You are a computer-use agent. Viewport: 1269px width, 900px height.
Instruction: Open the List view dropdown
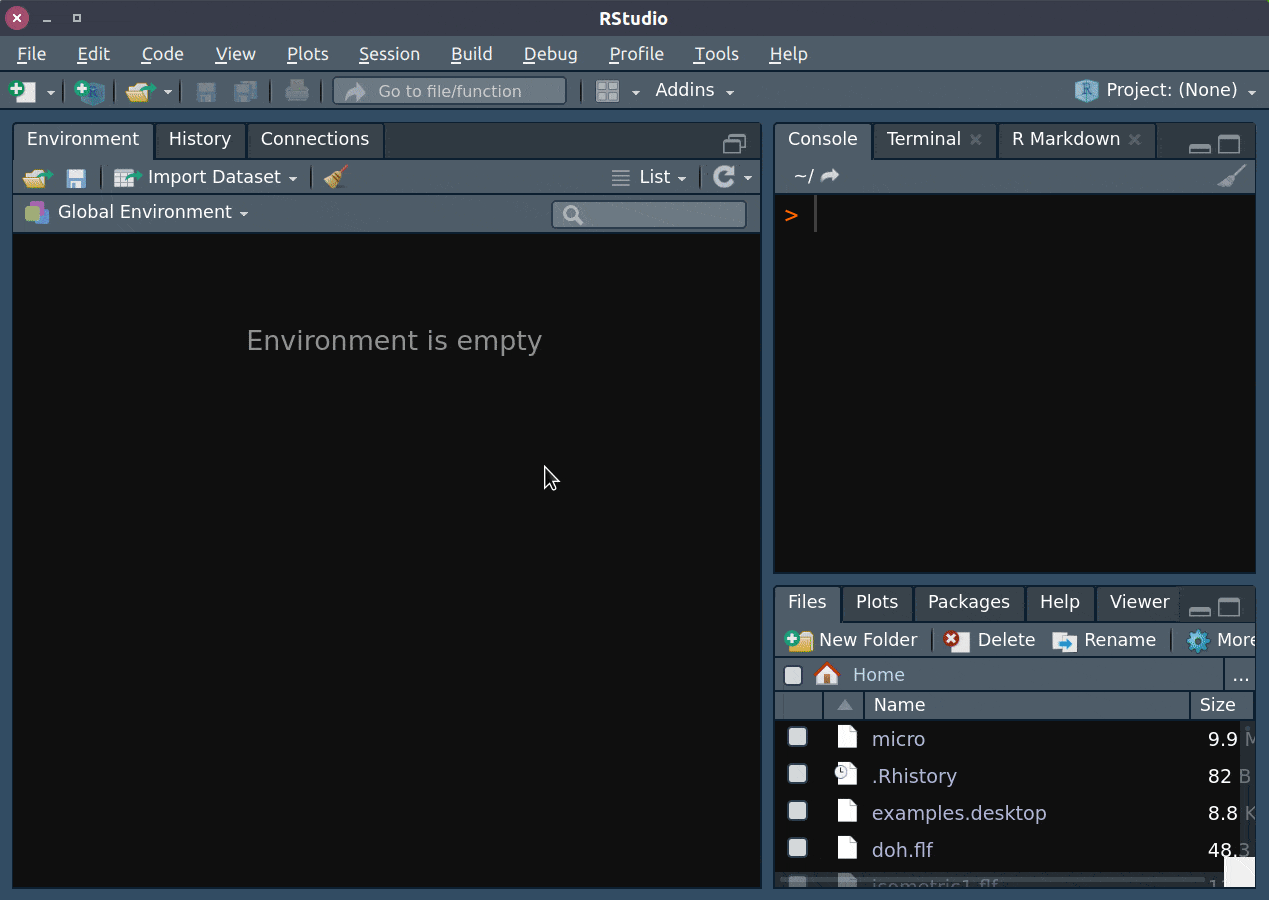click(649, 177)
